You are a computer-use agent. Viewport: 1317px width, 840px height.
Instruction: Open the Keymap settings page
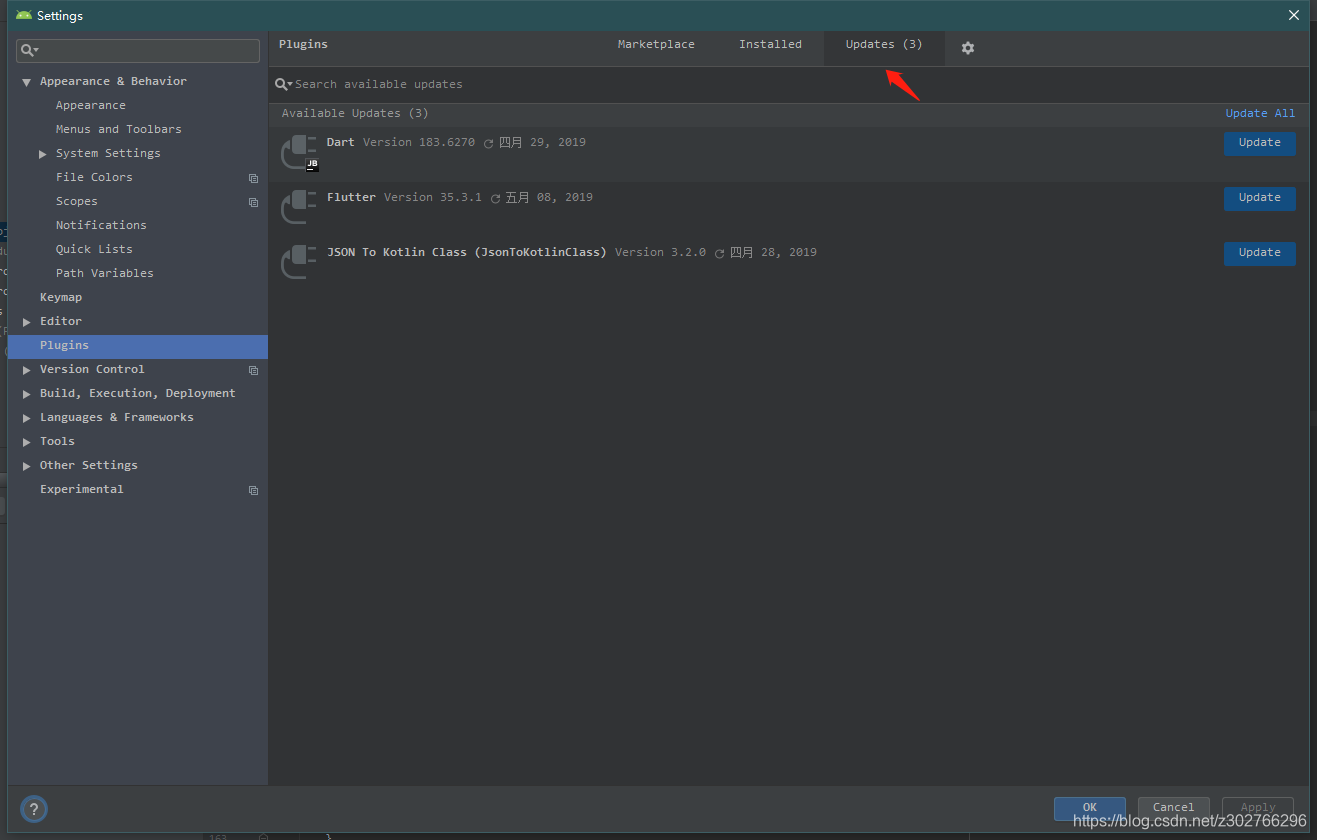tap(61, 298)
